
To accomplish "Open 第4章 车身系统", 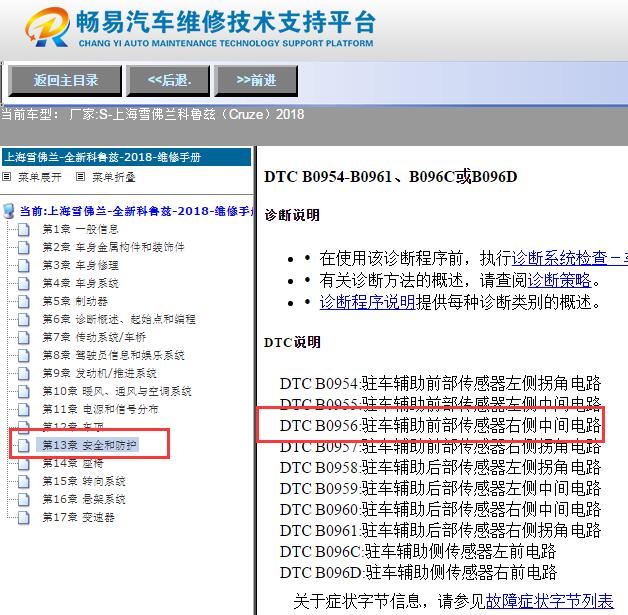I will 81,283.
